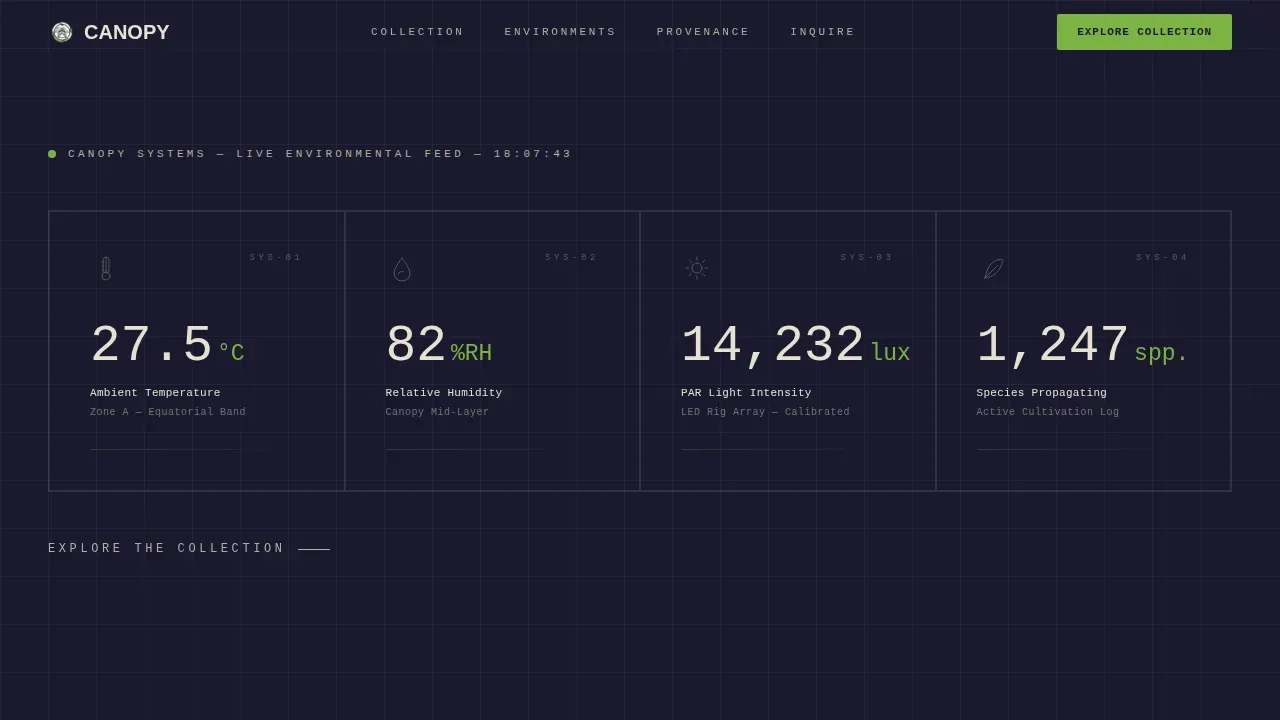1280x720 pixels.
Task: Click the Explore Collection green button
Action: click(1144, 32)
